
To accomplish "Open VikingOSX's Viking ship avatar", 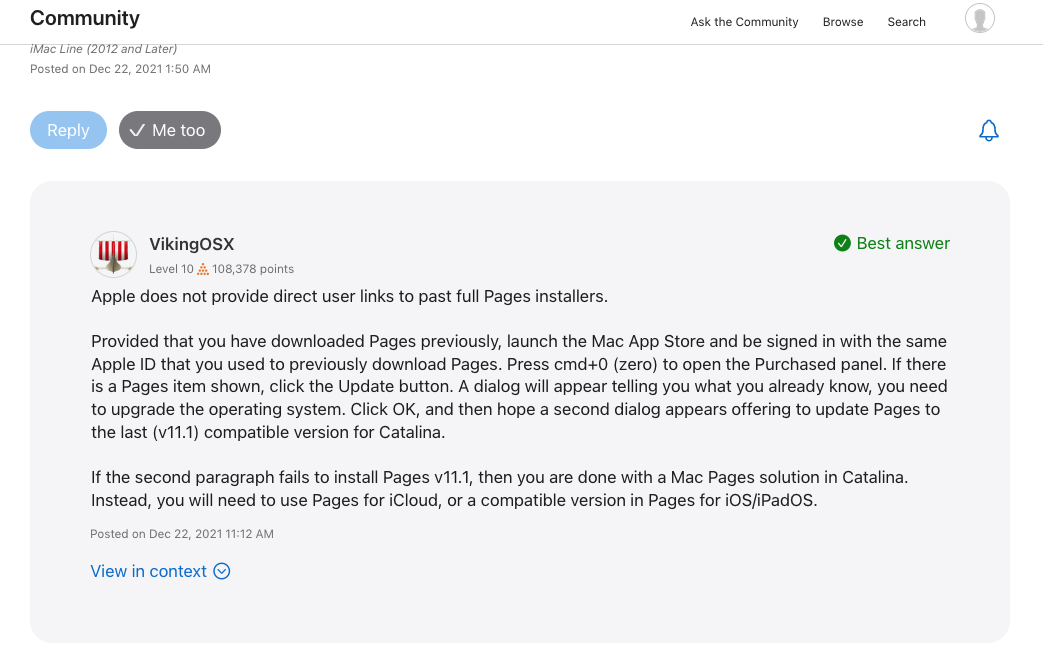I will tap(114, 254).
